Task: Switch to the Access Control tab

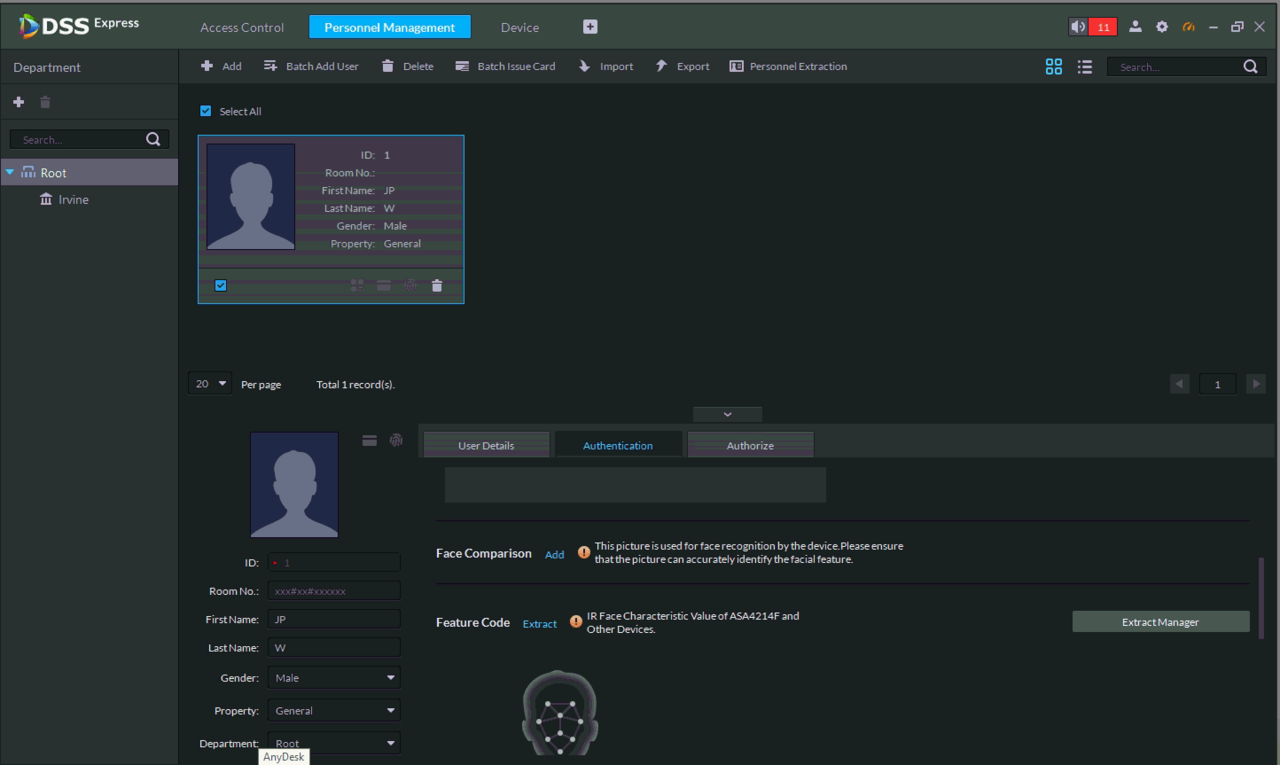Action: tap(242, 27)
